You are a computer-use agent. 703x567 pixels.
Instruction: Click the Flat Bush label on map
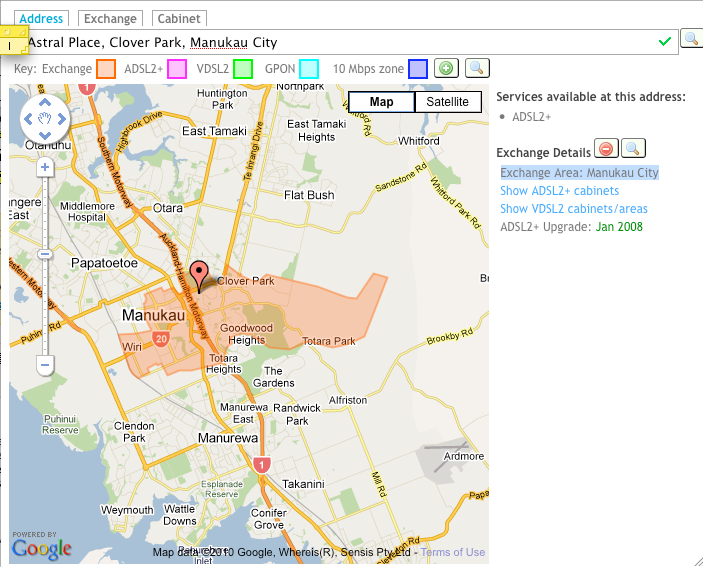(x=309, y=195)
